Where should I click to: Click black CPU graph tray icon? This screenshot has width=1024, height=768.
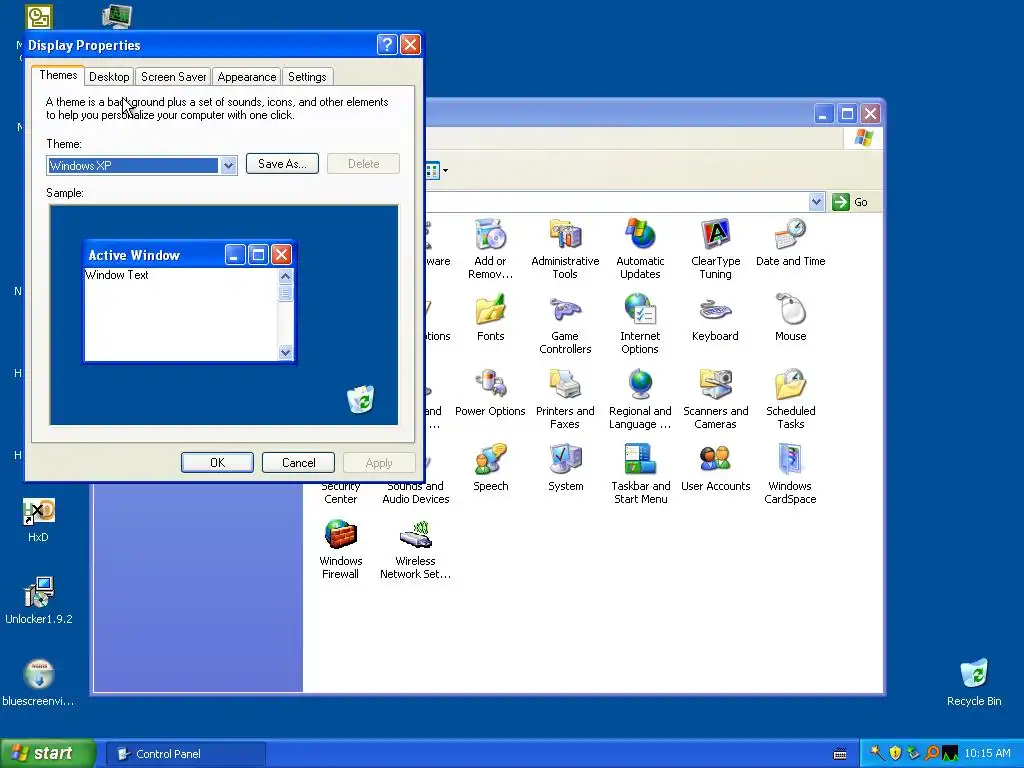[950, 753]
